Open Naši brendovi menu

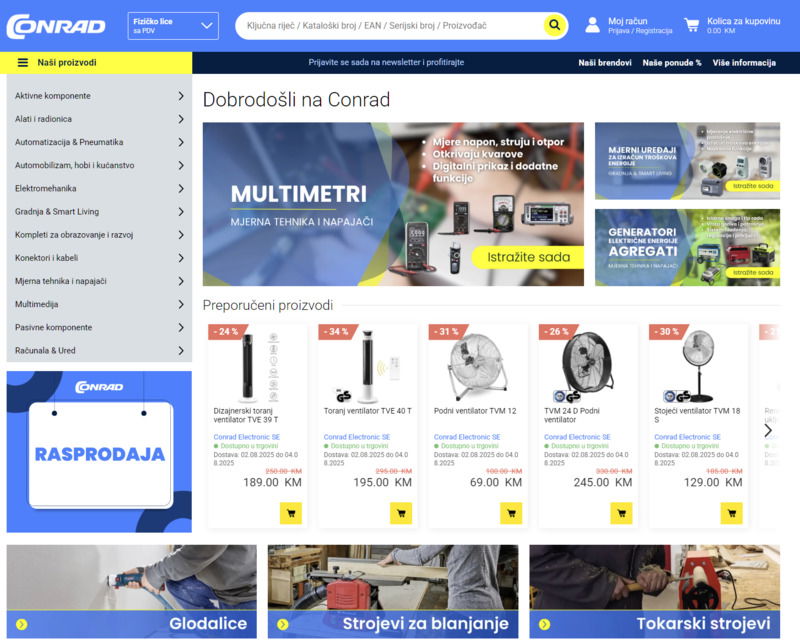click(605, 63)
